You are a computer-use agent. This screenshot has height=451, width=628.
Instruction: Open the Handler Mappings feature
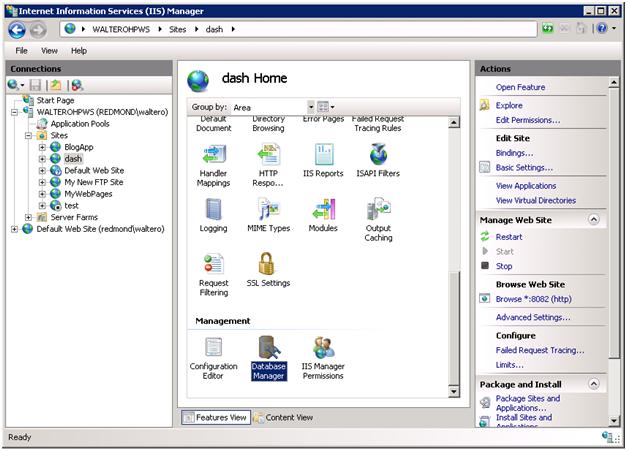click(213, 165)
